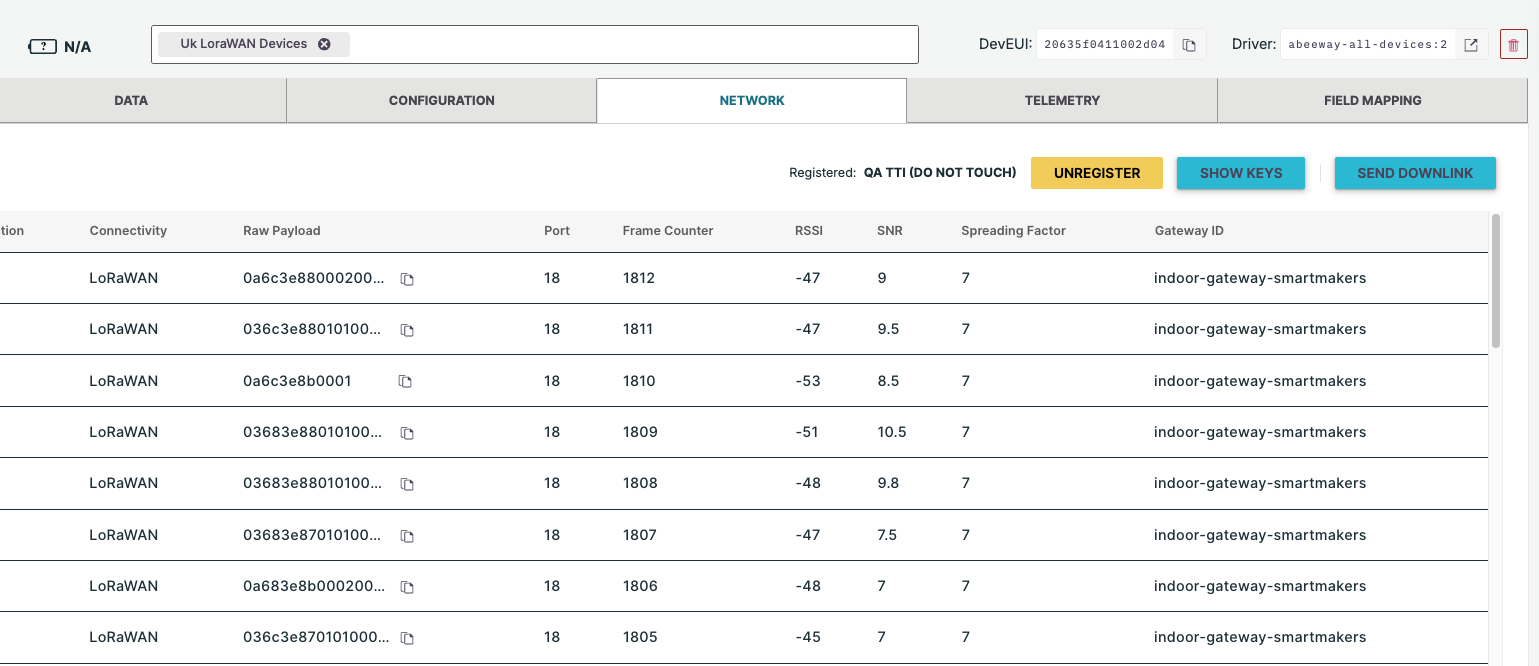Copy raw payload for frame 1812

[407, 280]
